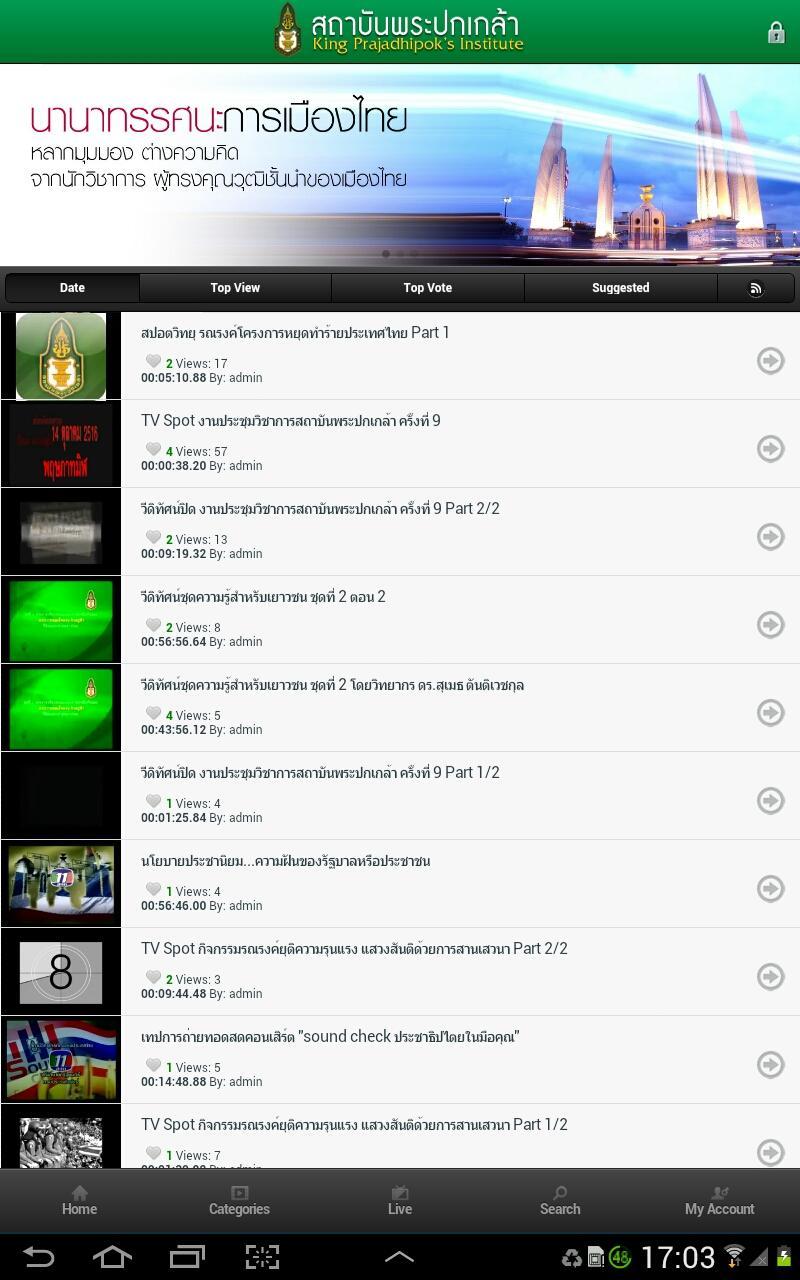Open the sound check concert thumbnail
Screen dimensions: 800x1280
tap(61, 1060)
